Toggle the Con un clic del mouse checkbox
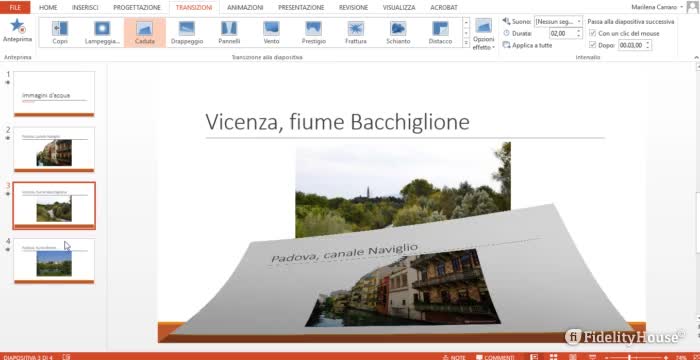Screen dimensions: 700x360 coord(593,33)
